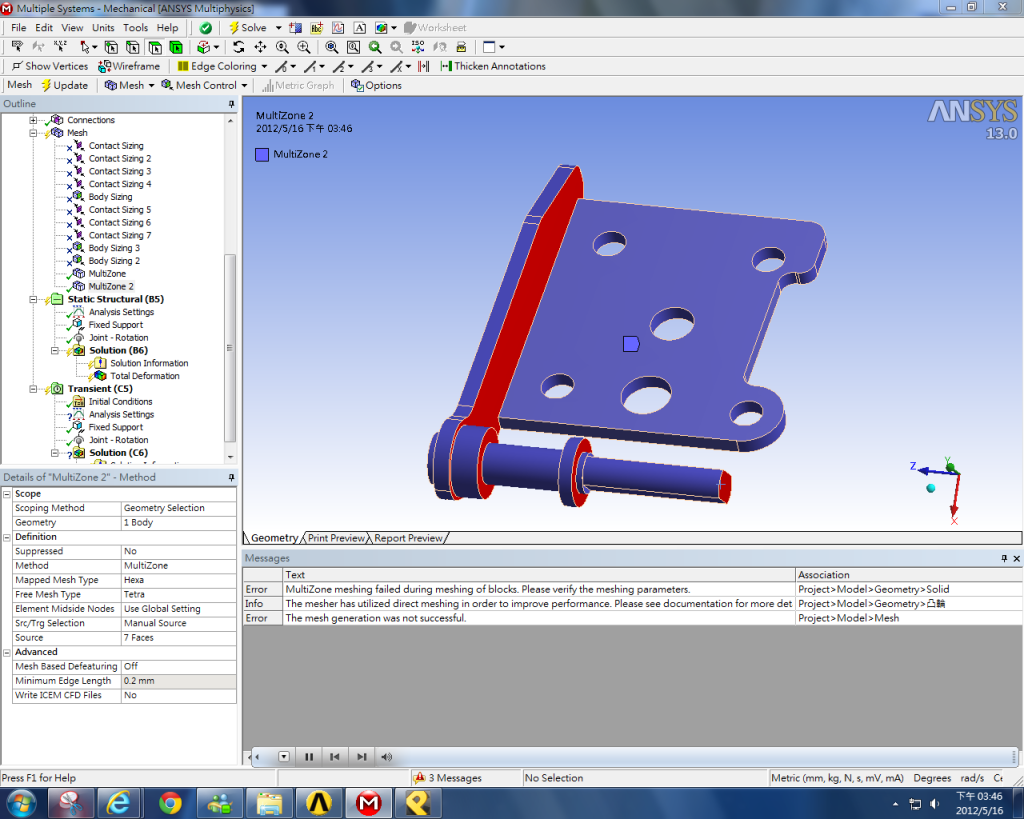Switch to the Report Preview tab

pyautogui.click(x=409, y=538)
